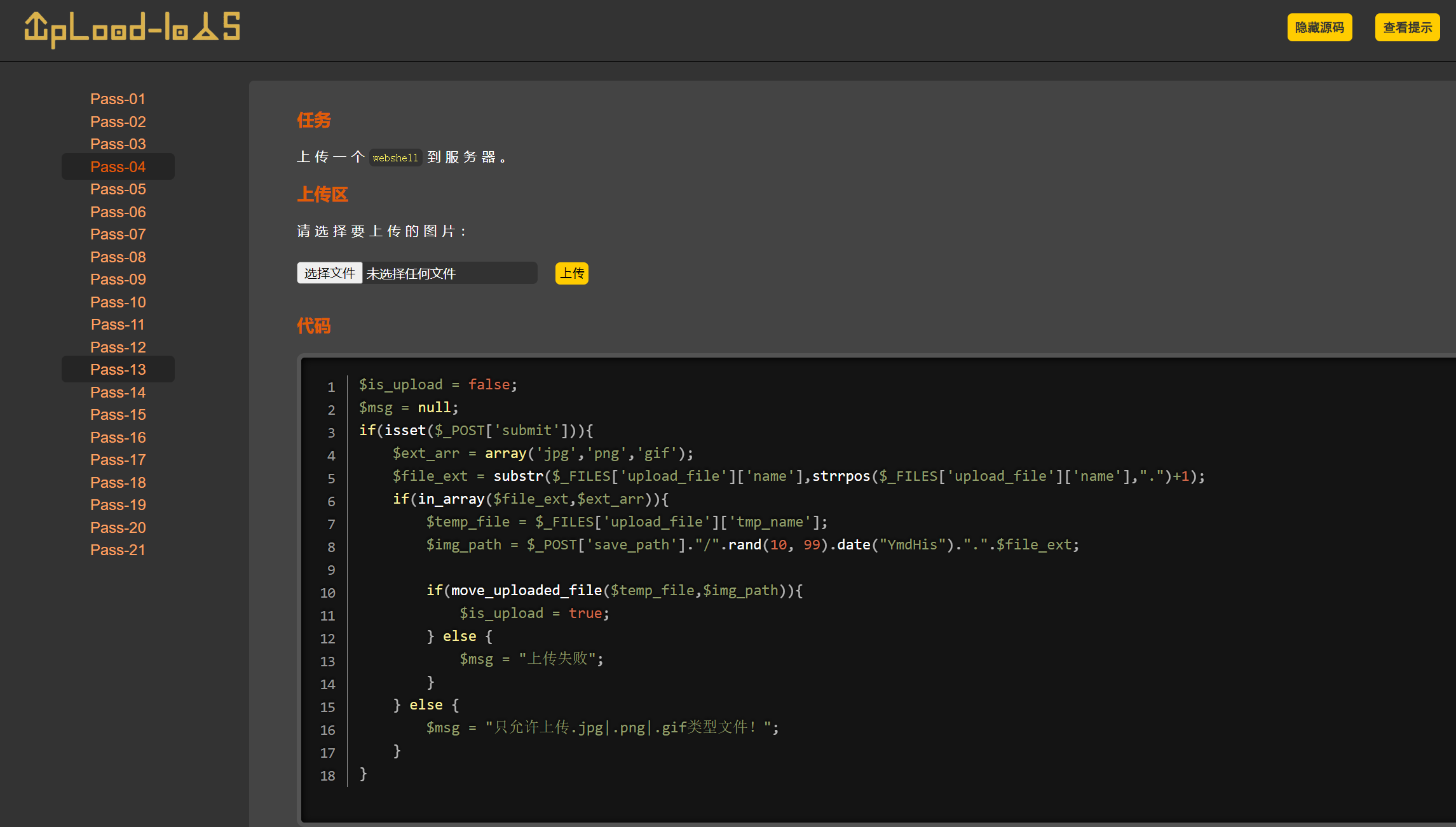The image size is (1456, 827).
Task: Click the webshell code tag
Action: click(x=395, y=158)
